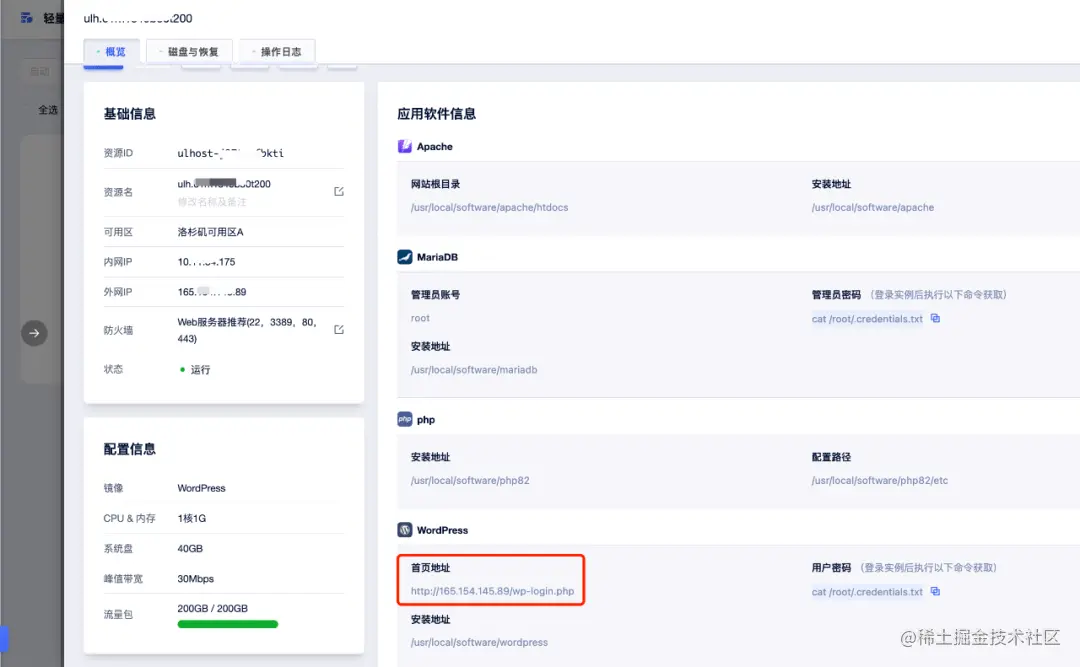Click the console logo at top left
Viewport: 1080px width, 667px height.
pyautogui.click(x=27, y=18)
